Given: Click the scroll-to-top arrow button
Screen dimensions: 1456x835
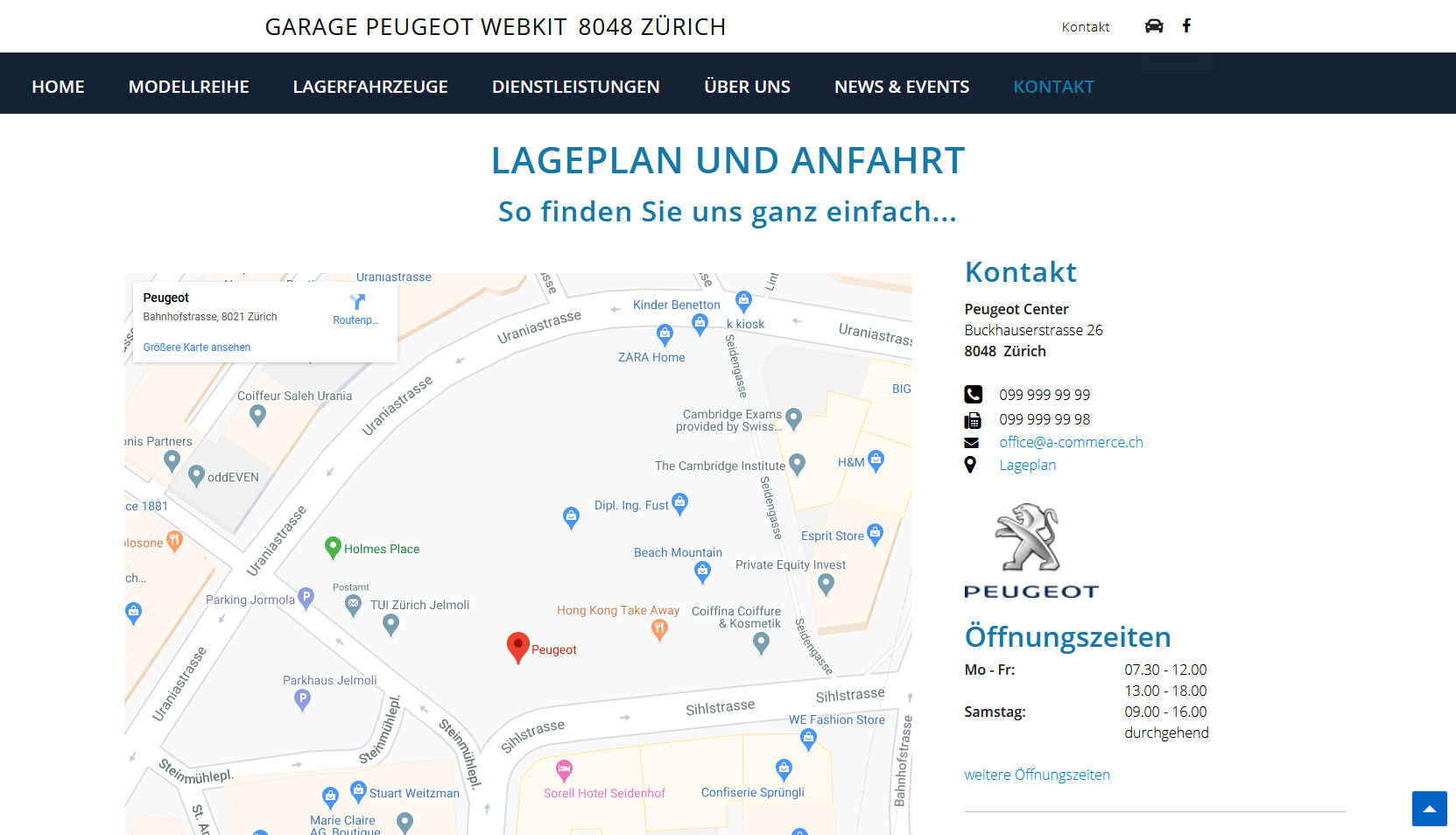Looking at the screenshot, I should (x=1429, y=809).
